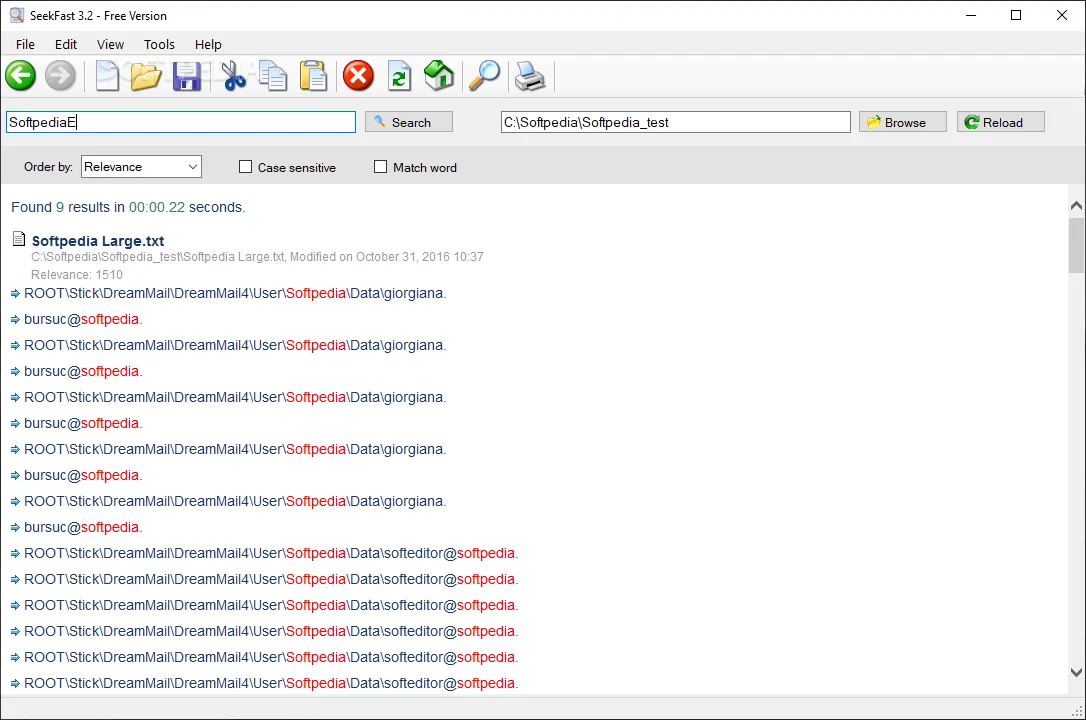Image resolution: width=1086 pixels, height=720 pixels.
Task: Click the Print printer icon
Action: click(531, 75)
